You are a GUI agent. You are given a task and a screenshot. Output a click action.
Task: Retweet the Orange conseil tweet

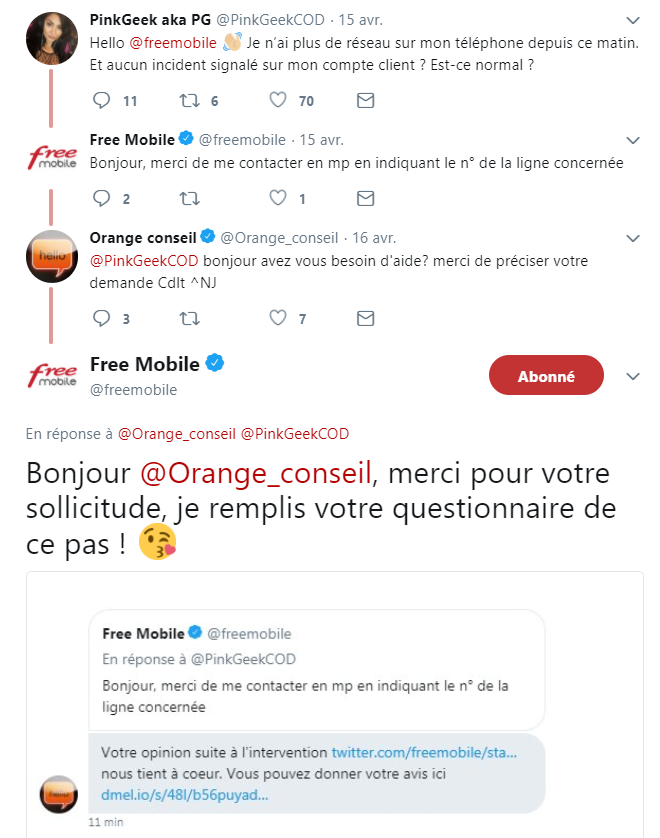(187, 318)
